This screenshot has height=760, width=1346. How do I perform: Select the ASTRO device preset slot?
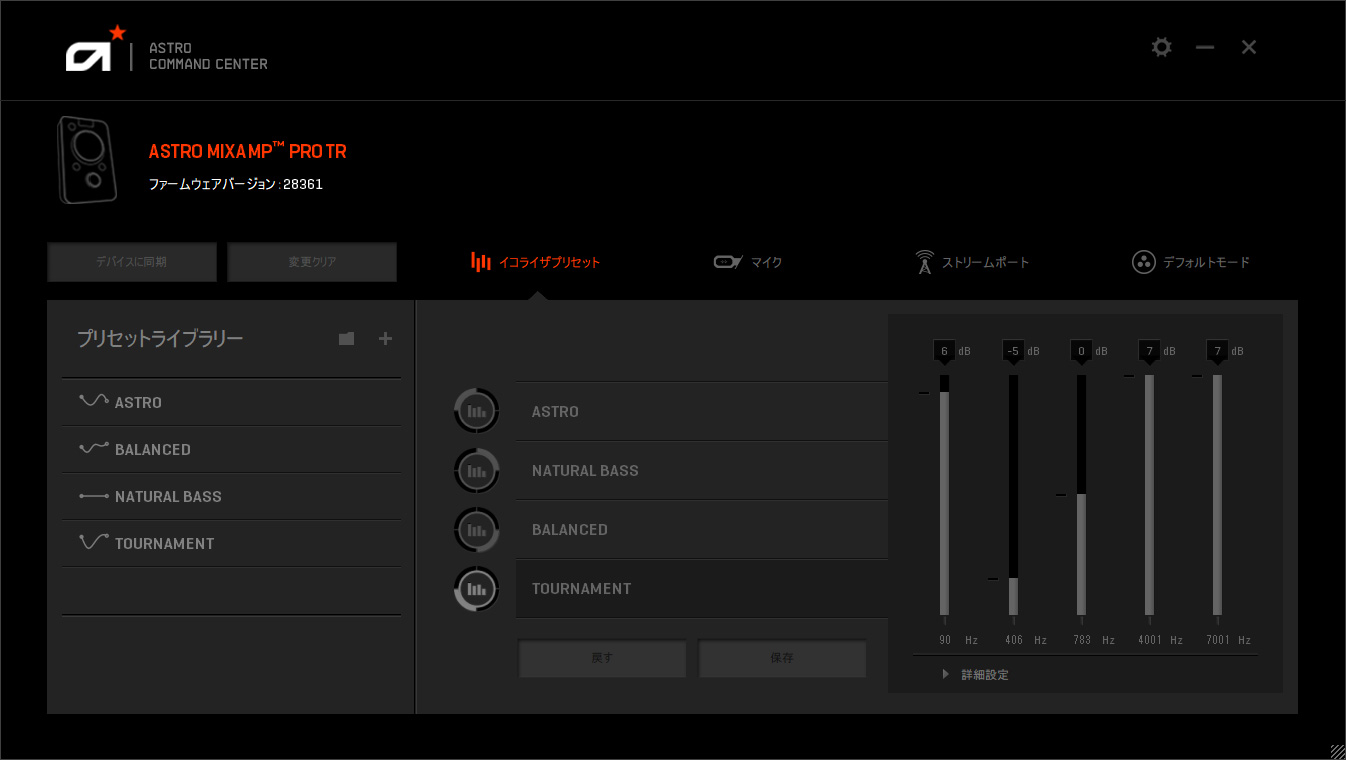coord(702,411)
